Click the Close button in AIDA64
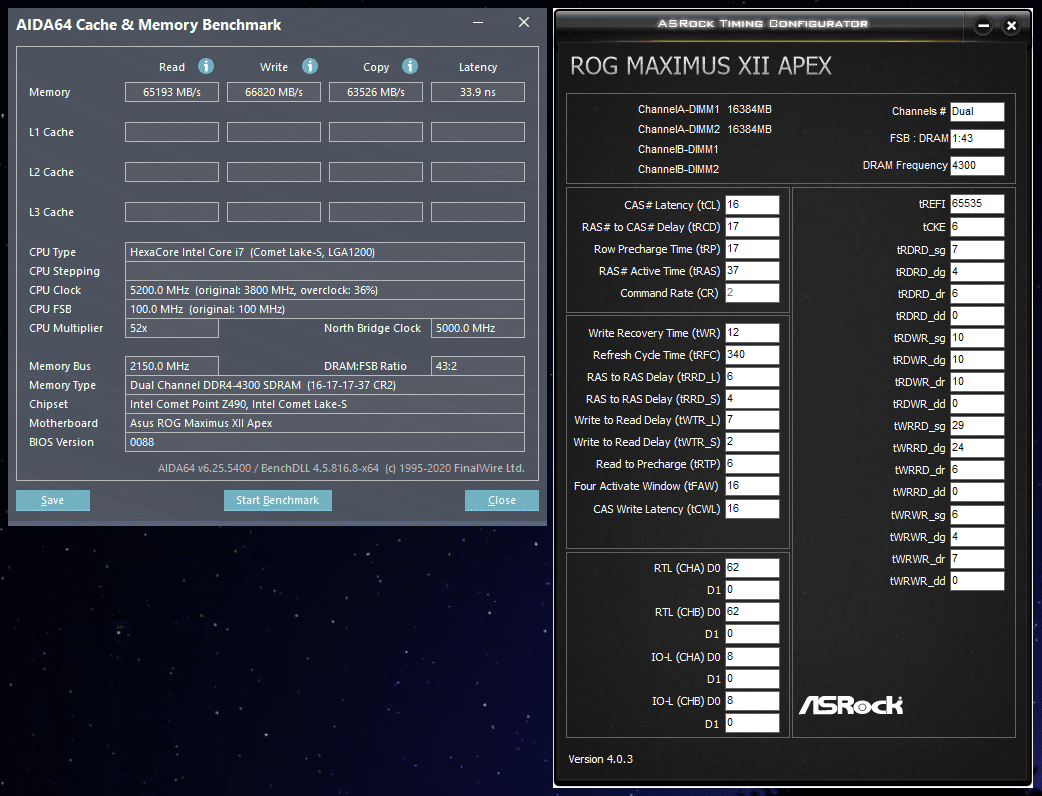 [502, 500]
